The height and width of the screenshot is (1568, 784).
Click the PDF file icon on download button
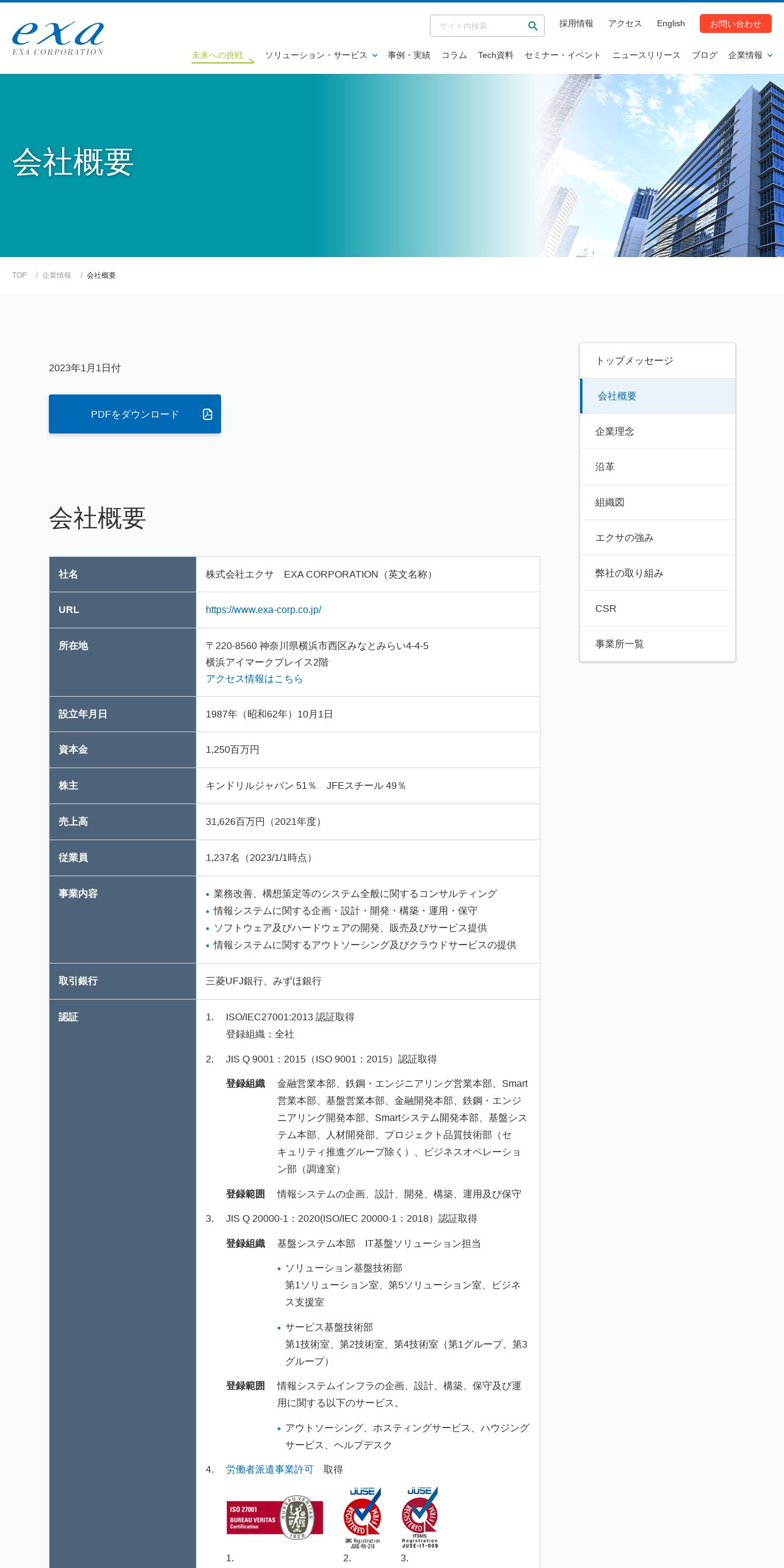(x=208, y=414)
